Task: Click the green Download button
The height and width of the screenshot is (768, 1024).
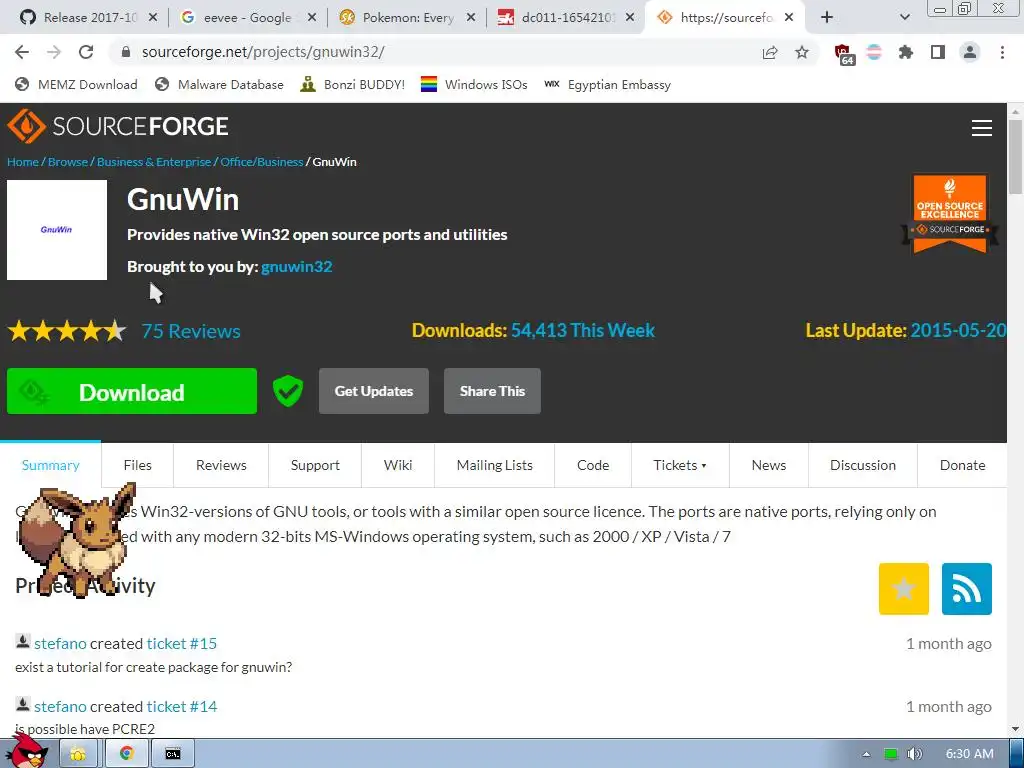Action: (x=132, y=391)
